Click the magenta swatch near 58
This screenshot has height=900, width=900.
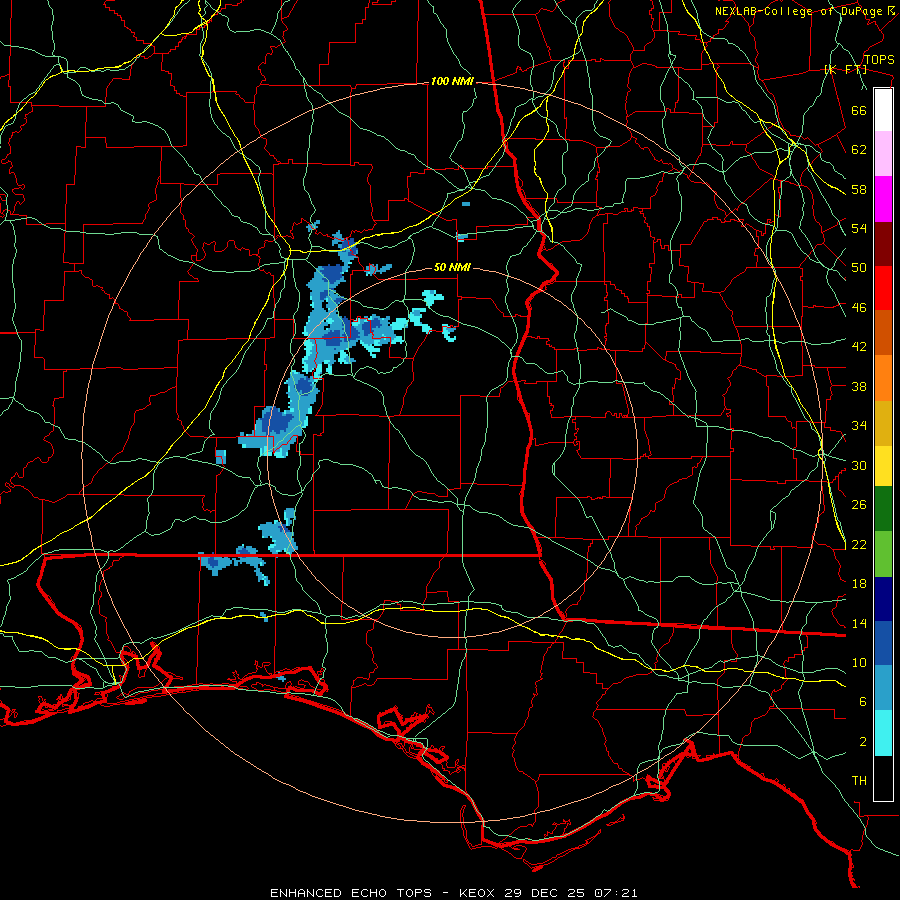[883, 199]
